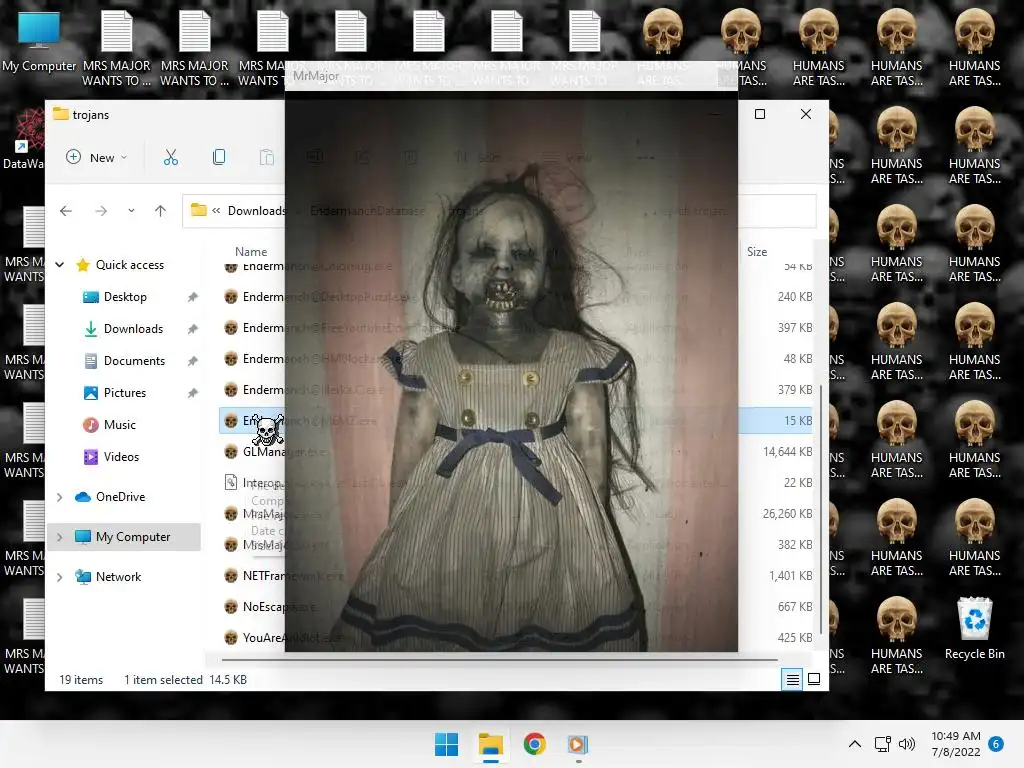This screenshot has height=768, width=1024.
Task: Click the Cut scissors icon in Explorer toolbar
Action: point(170,157)
